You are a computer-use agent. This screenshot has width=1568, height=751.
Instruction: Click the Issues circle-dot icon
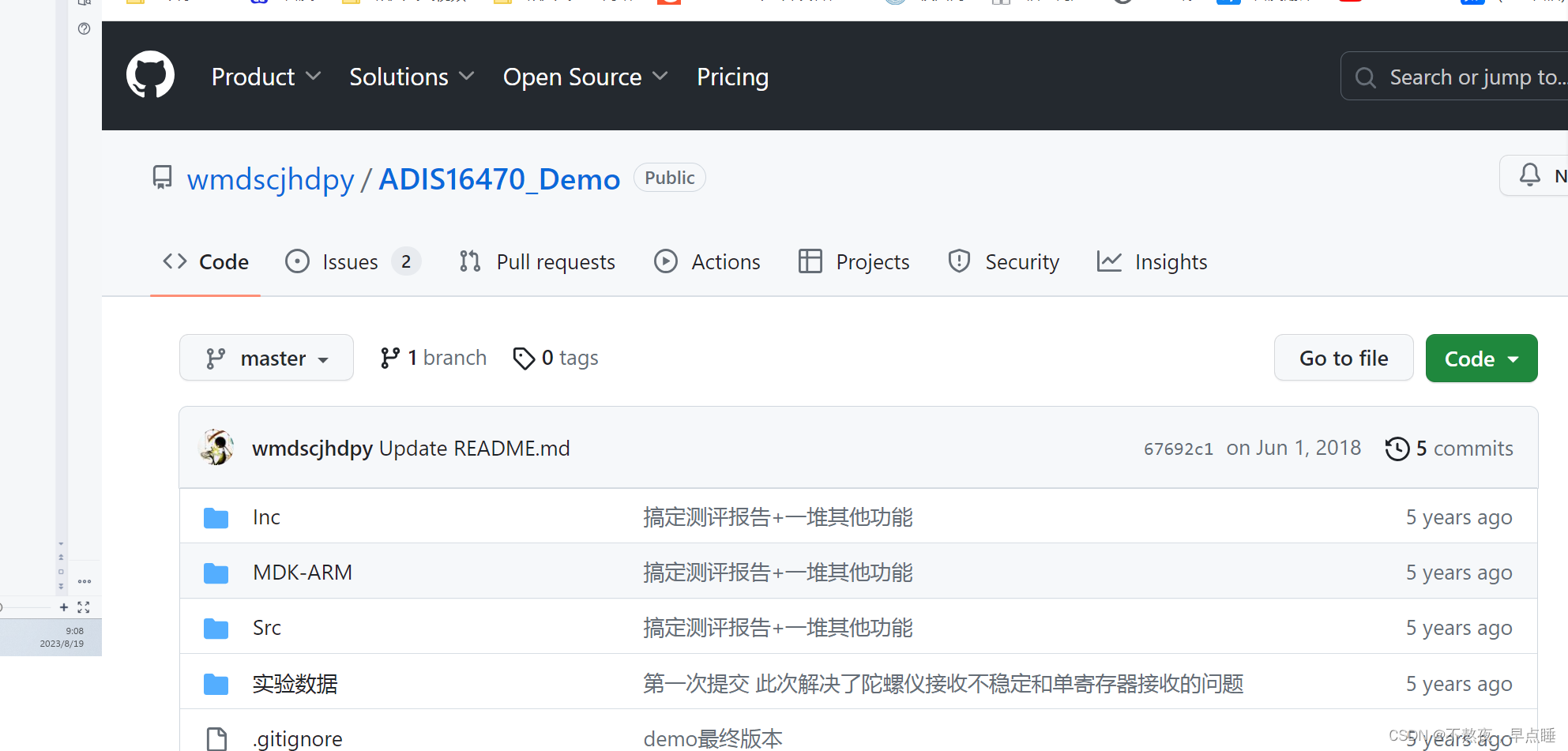[297, 261]
